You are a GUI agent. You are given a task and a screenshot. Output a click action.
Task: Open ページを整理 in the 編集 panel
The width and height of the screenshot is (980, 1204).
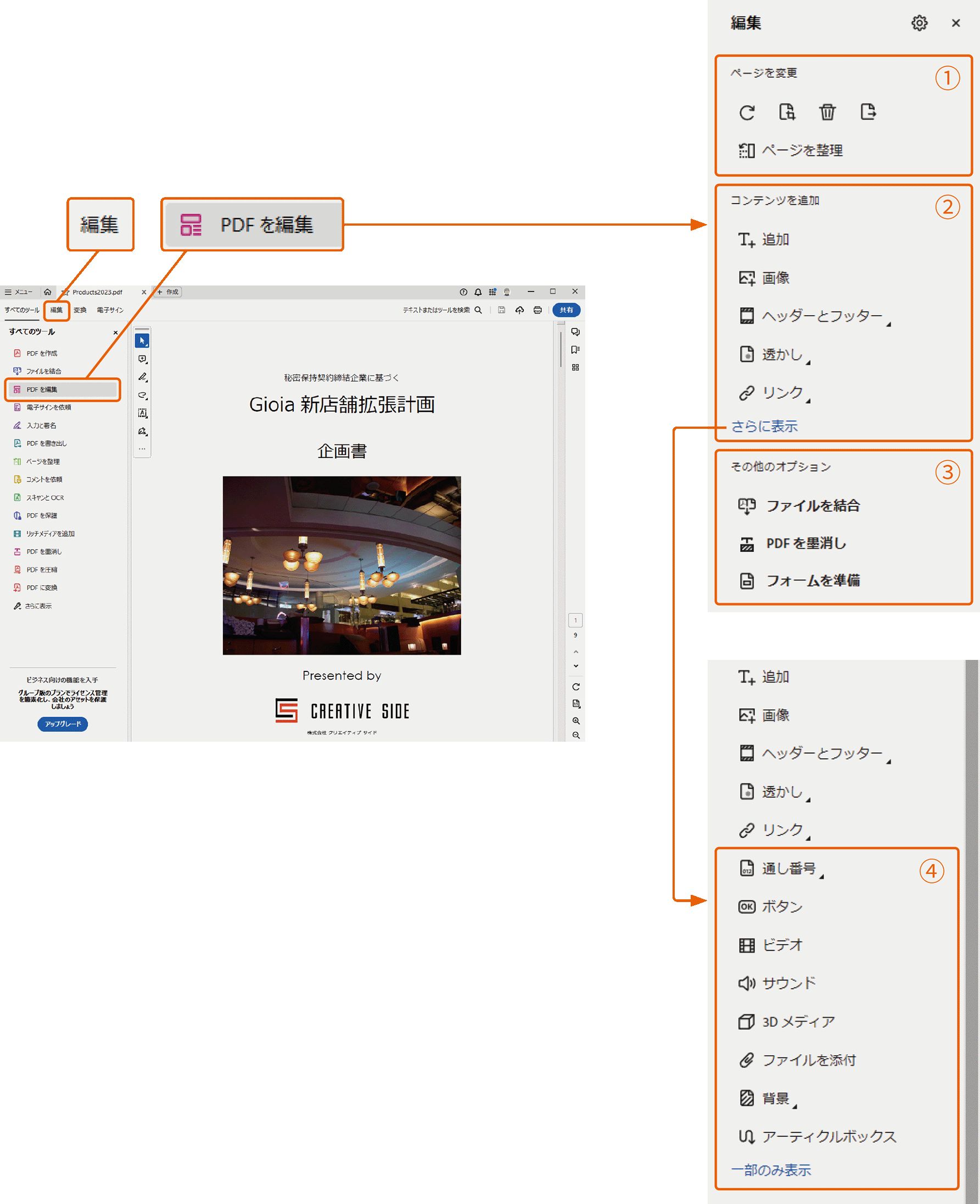click(791, 151)
